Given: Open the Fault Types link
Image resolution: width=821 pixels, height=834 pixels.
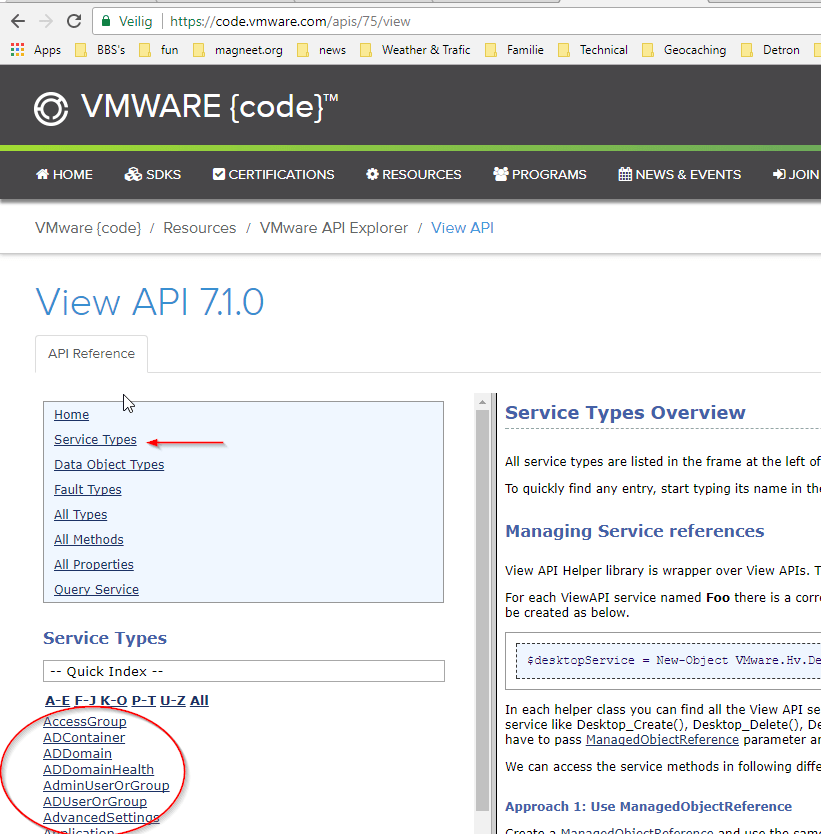Looking at the screenshot, I should (x=88, y=489).
